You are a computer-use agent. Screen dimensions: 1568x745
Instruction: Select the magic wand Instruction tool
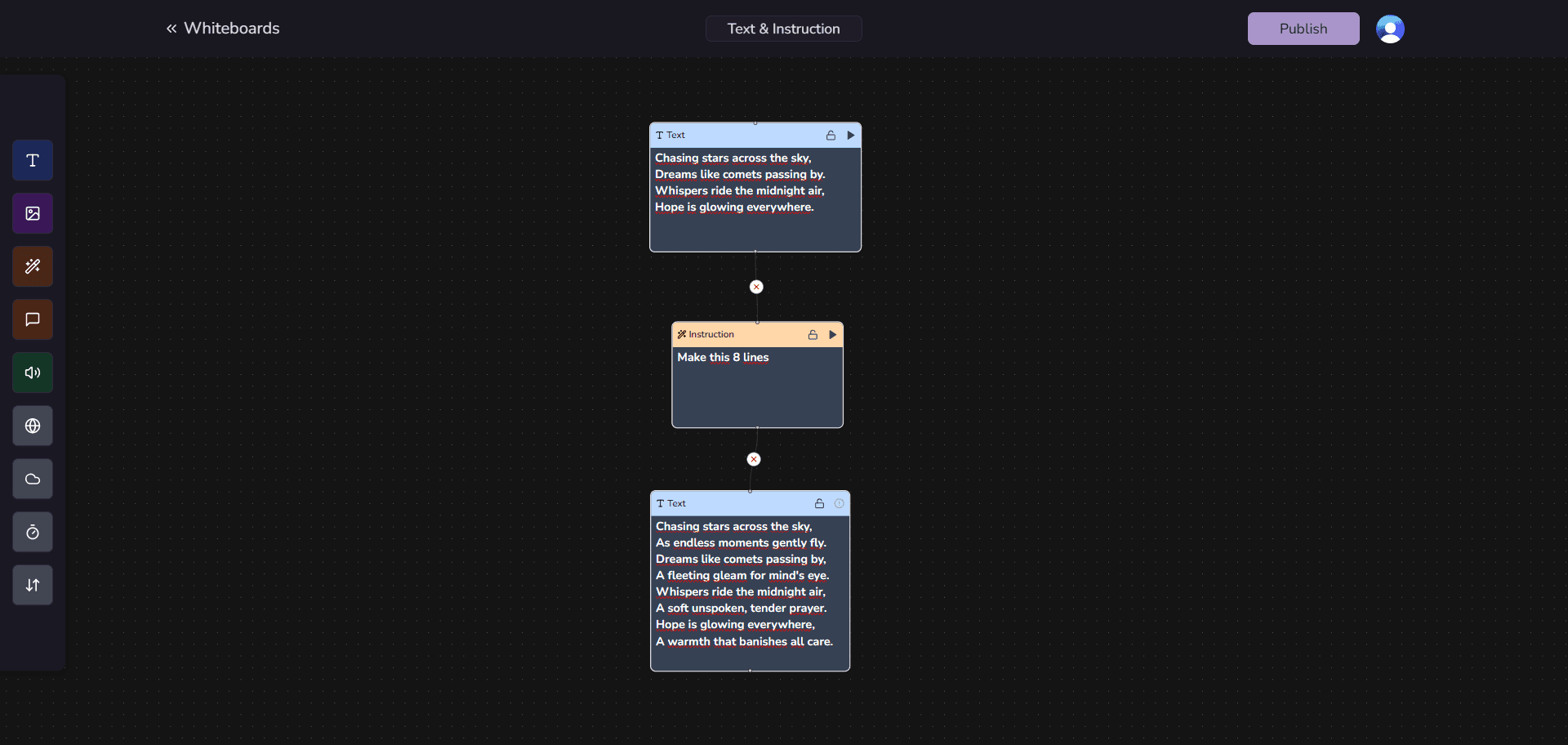[33, 266]
